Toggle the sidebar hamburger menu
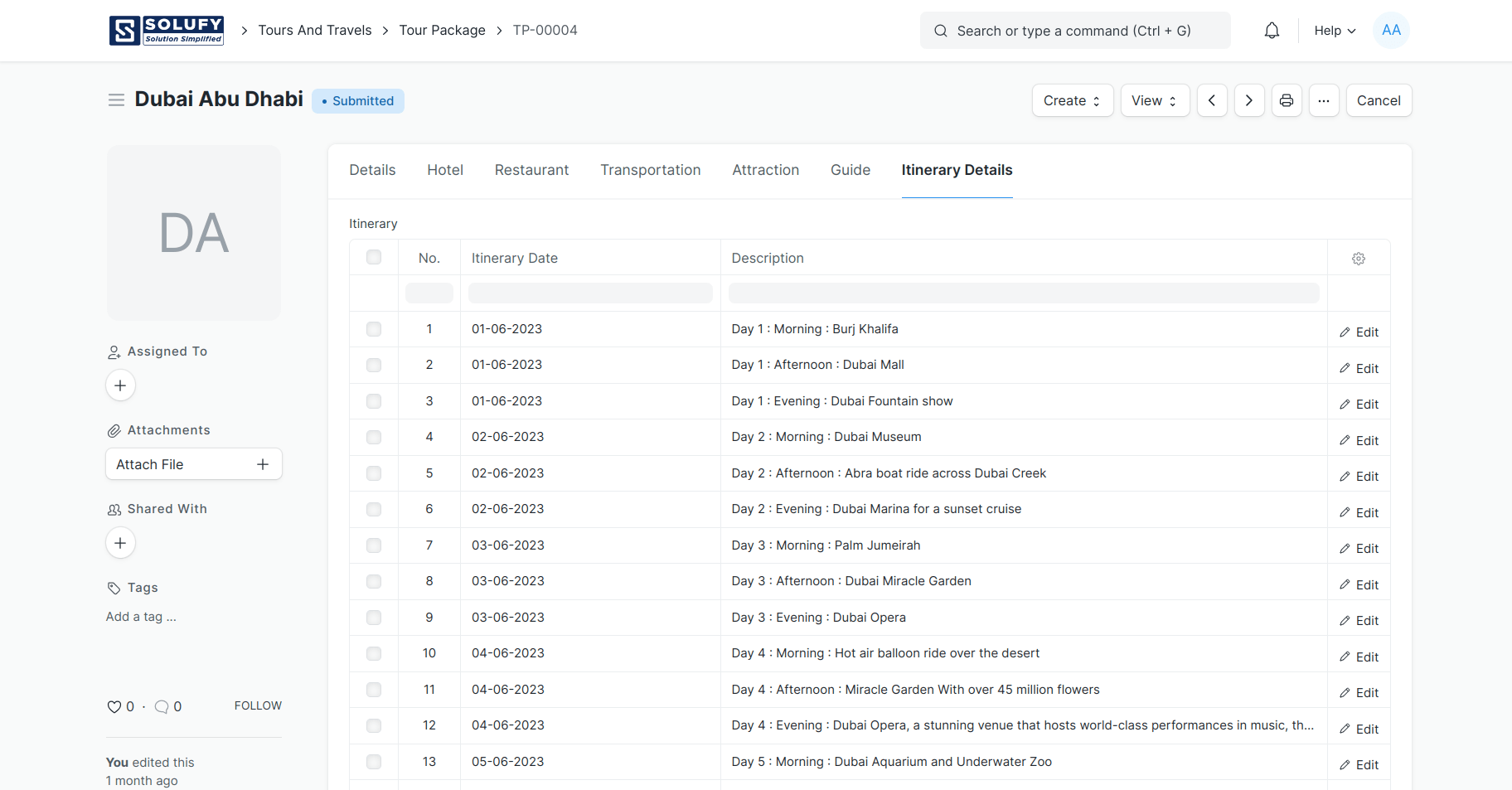 click(116, 100)
